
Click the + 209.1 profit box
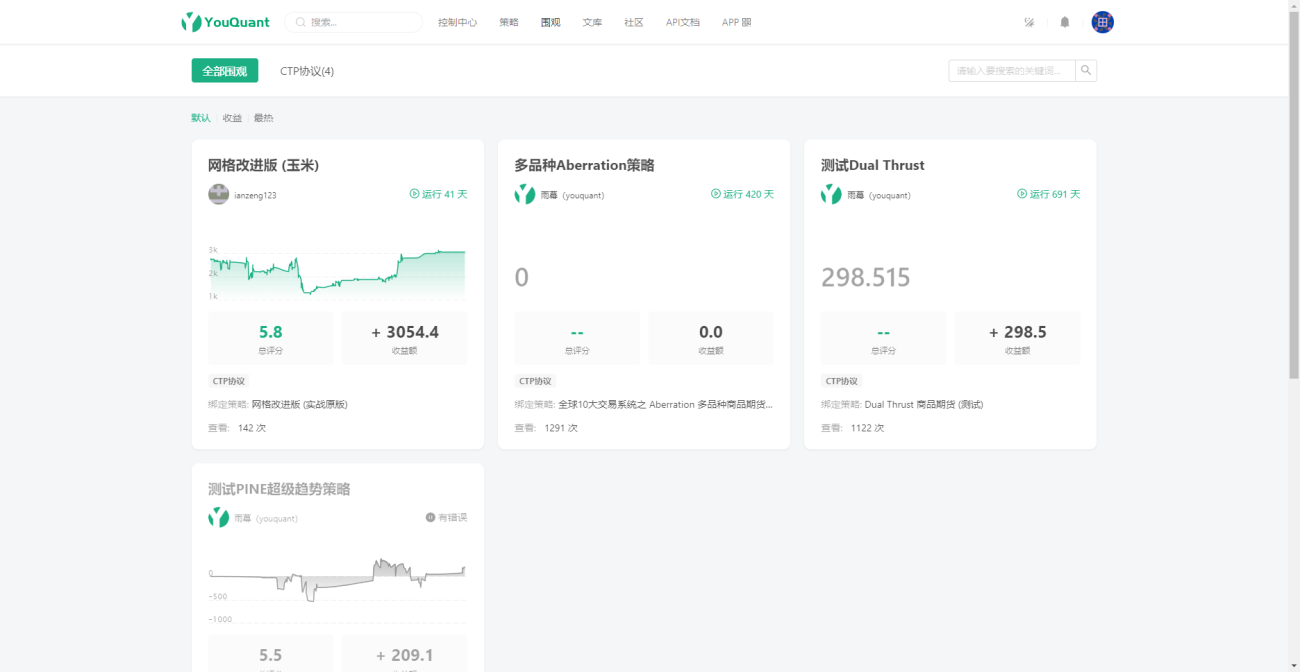pos(404,654)
